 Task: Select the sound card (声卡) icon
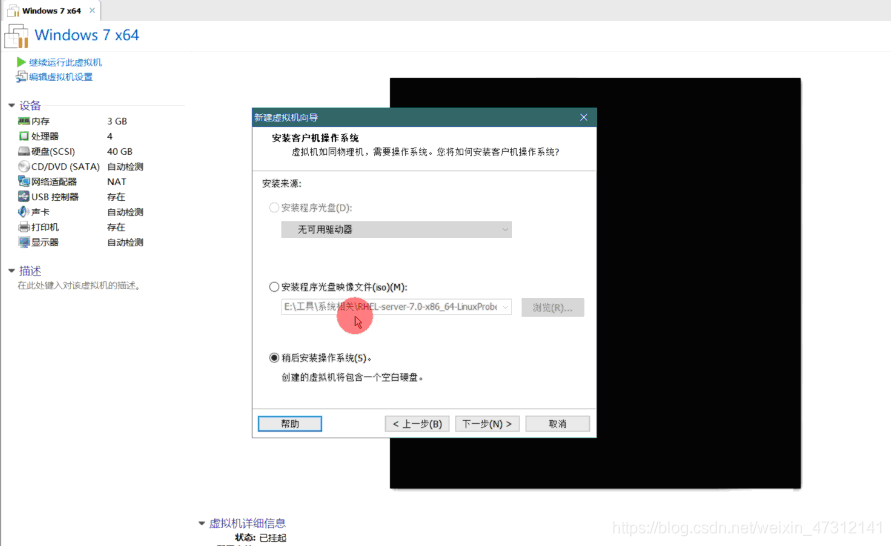coord(23,212)
